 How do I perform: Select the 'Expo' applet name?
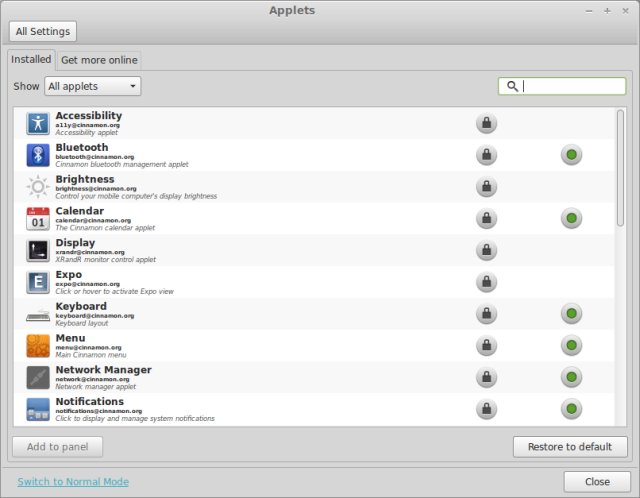coord(69,275)
